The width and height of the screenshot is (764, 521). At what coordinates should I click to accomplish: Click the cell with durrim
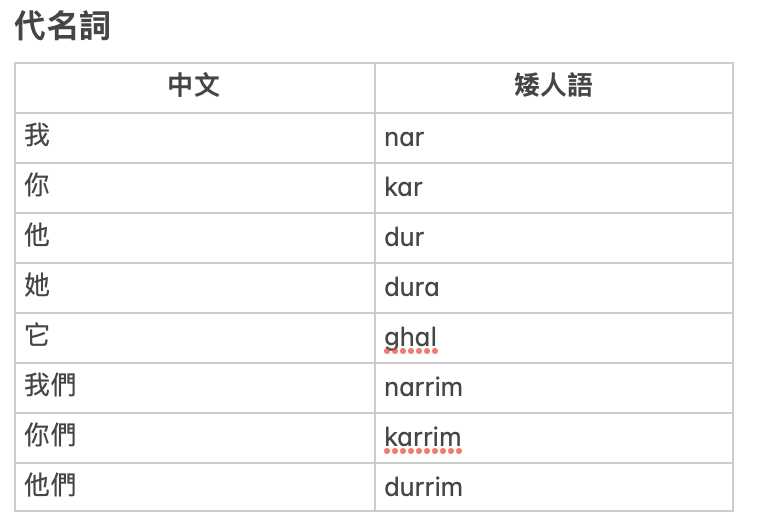tap(554, 487)
